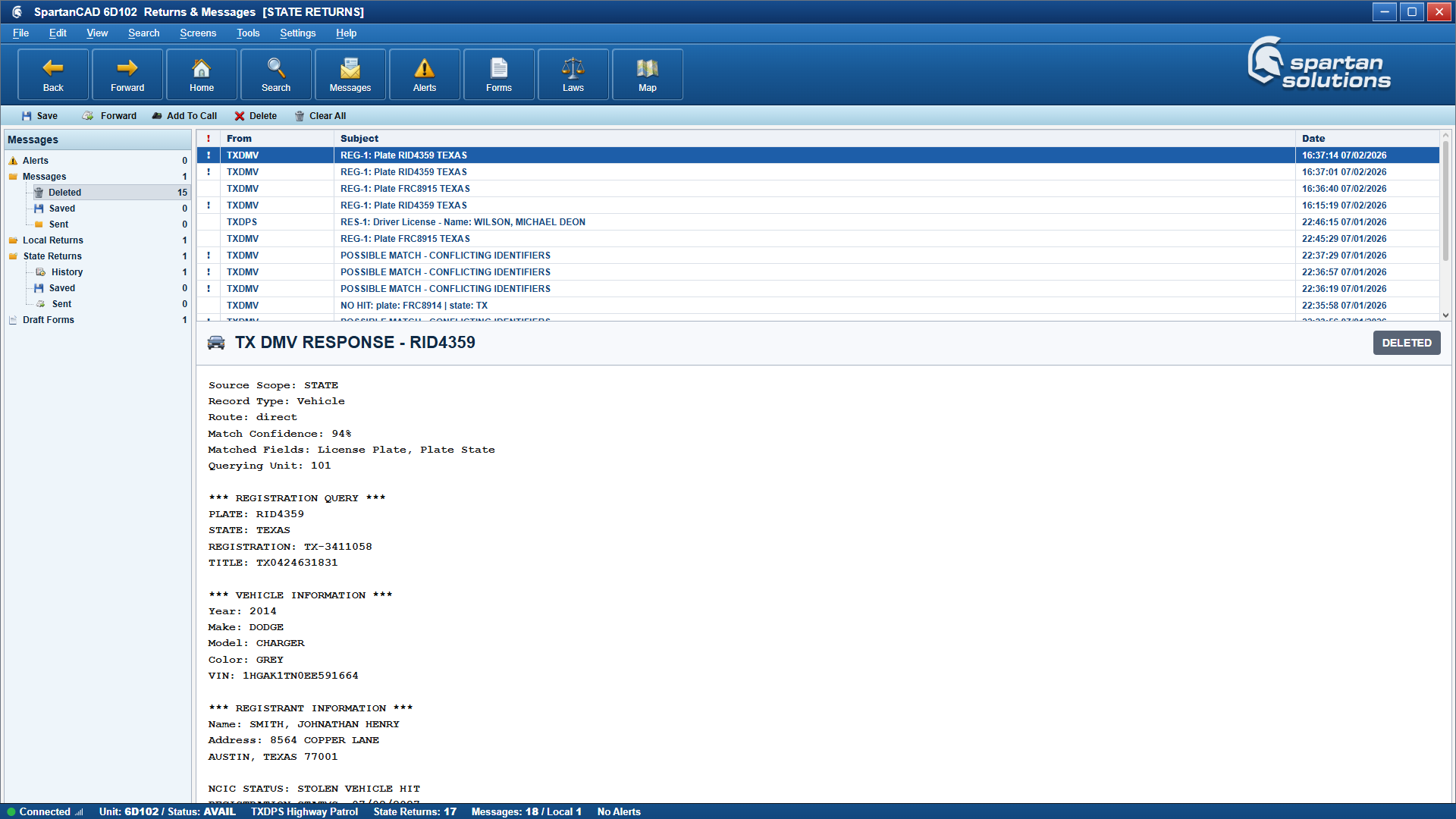The width and height of the screenshot is (1456, 819).
Task: Open the Search magnifier tool
Action: click(276, 74)
